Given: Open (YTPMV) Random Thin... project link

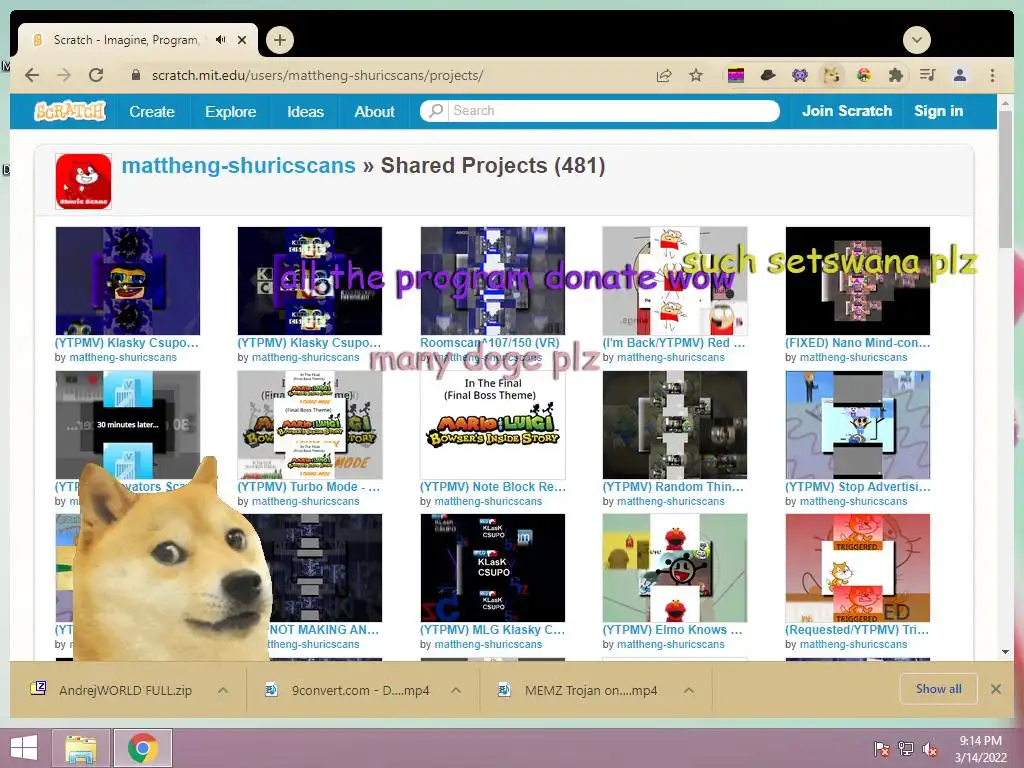Looking at the screenshot, I should 673,487.
